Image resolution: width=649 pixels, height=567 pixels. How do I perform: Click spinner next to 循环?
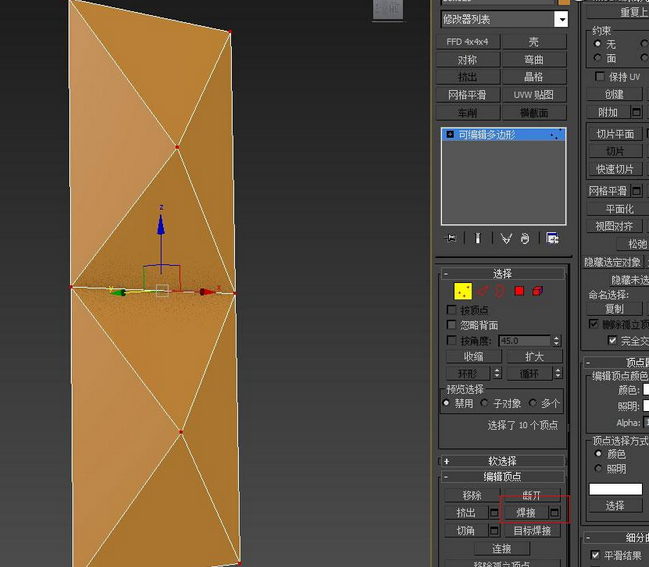tap(558, 373)
